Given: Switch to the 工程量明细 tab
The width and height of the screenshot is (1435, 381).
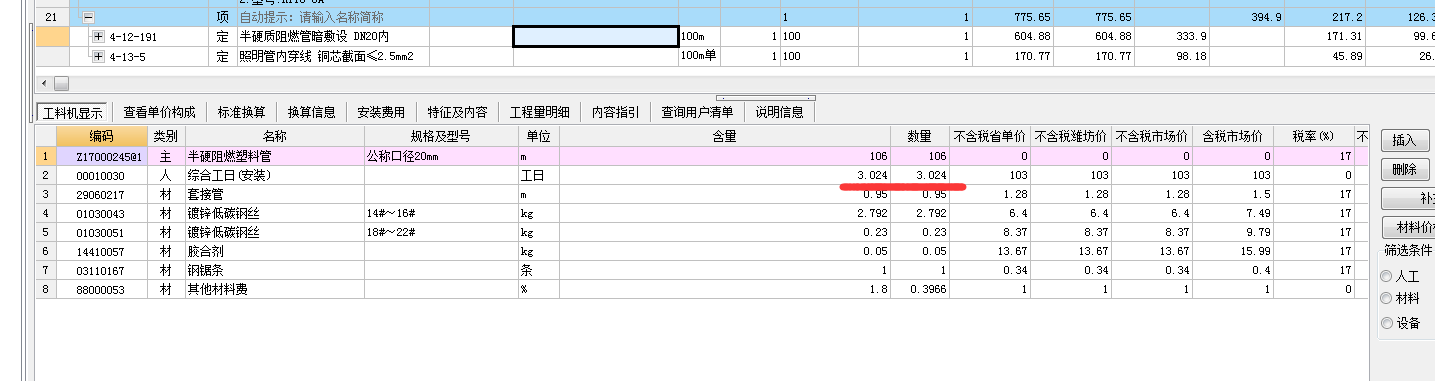Looking at the screenshot, I should coord(540,112).
